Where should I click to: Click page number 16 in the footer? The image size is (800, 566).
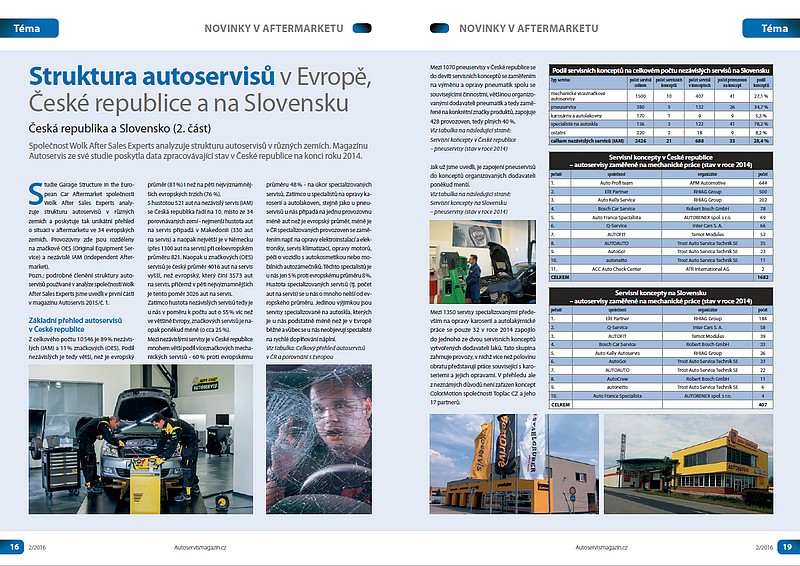(12, 547)
